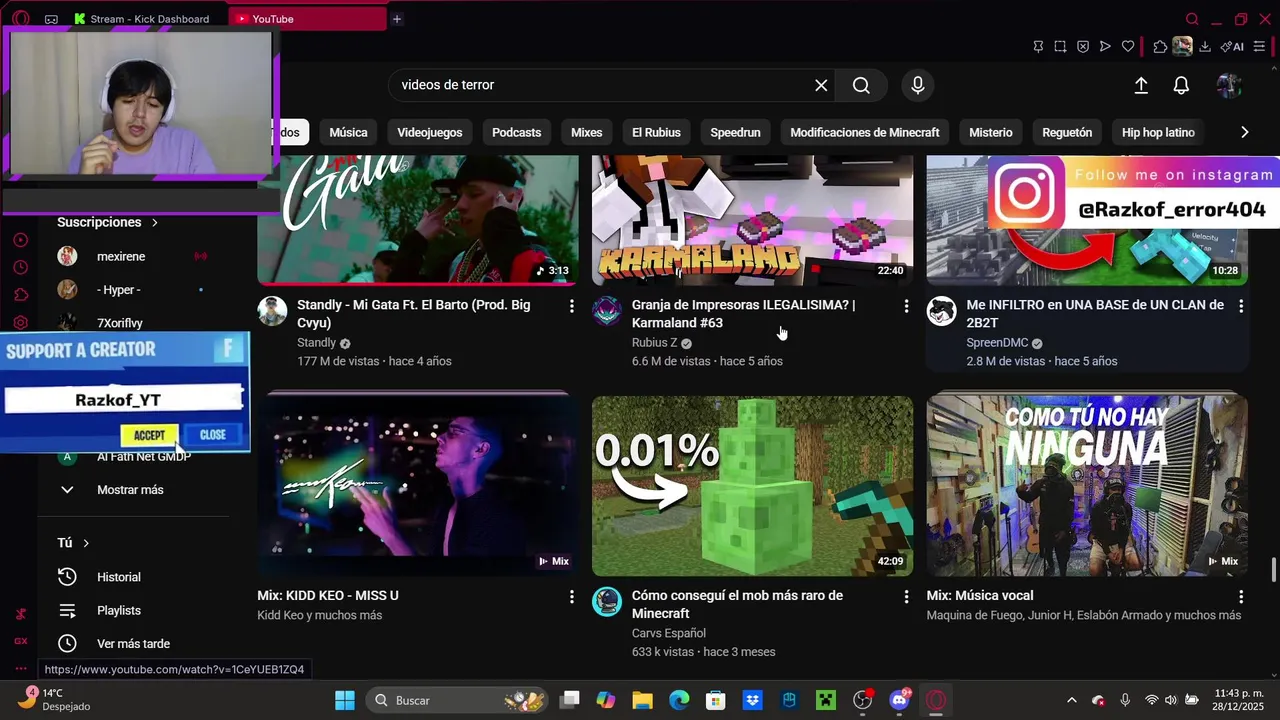
Task: Open the Mix: KIDD KEO - MISS U thumbnail
Action: click(418, 486)
